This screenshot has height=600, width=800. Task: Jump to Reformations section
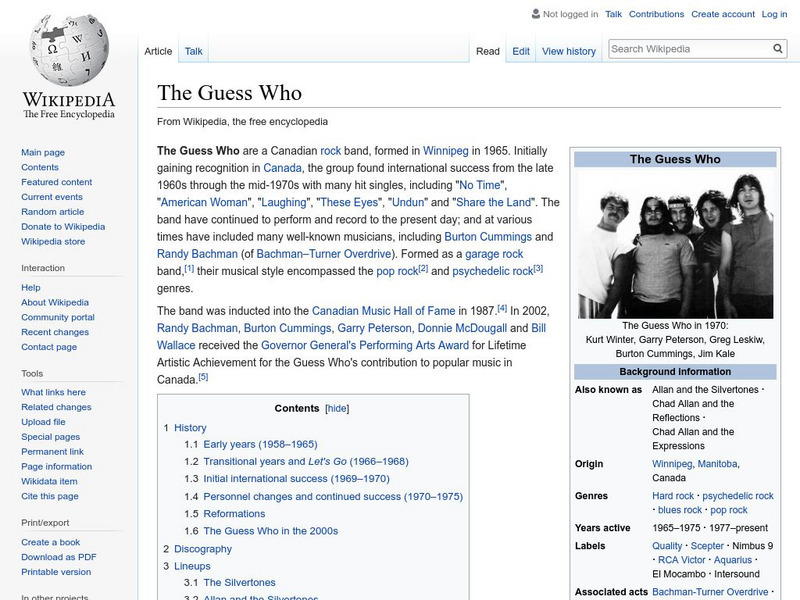pyautogui.click(x=234, y=514)
